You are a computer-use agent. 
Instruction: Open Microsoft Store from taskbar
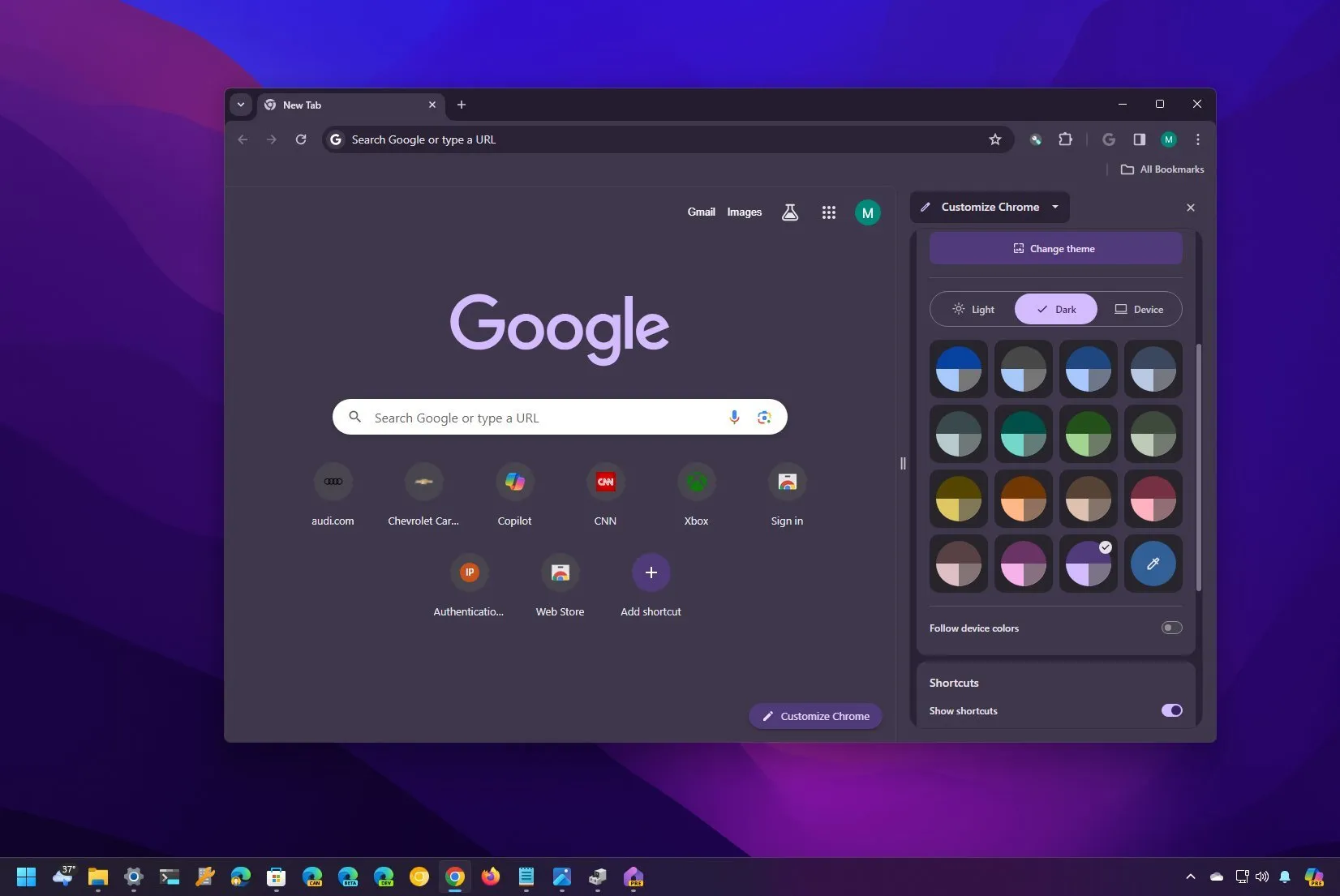[277, 877]
